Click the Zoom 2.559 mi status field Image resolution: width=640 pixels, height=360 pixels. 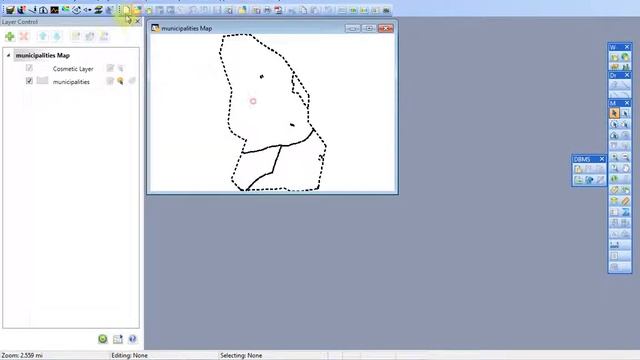coord(22,356)
